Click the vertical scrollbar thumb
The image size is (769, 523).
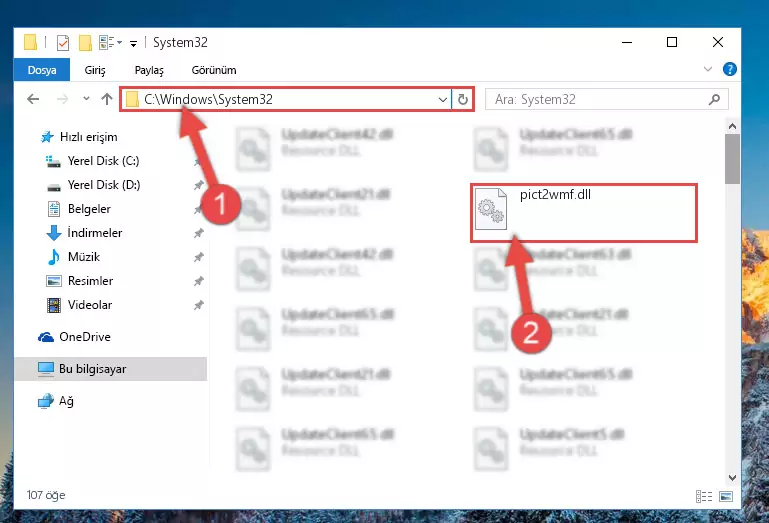point(732,159)
